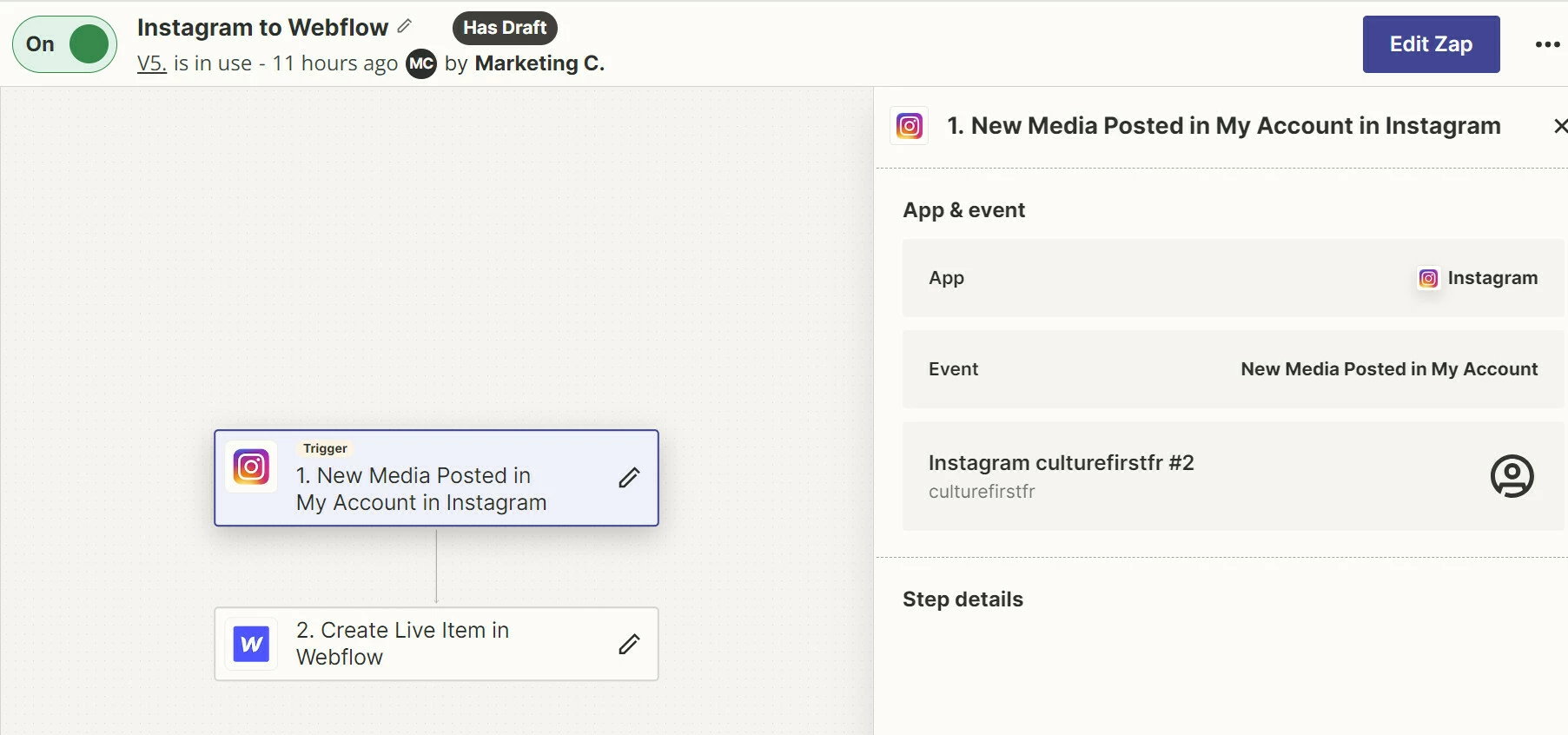
Task: Click the account profile icon
Action: click(x=1512, y=476)
